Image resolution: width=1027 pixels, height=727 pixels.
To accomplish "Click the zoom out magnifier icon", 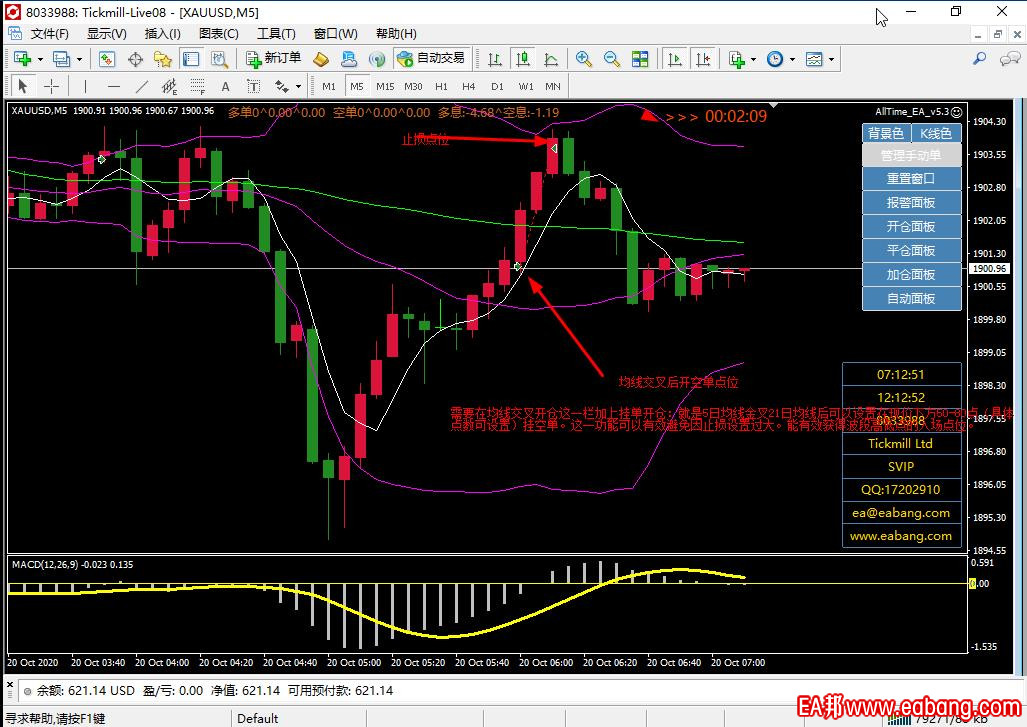I will pyautogui.click(x=611, y=59).
